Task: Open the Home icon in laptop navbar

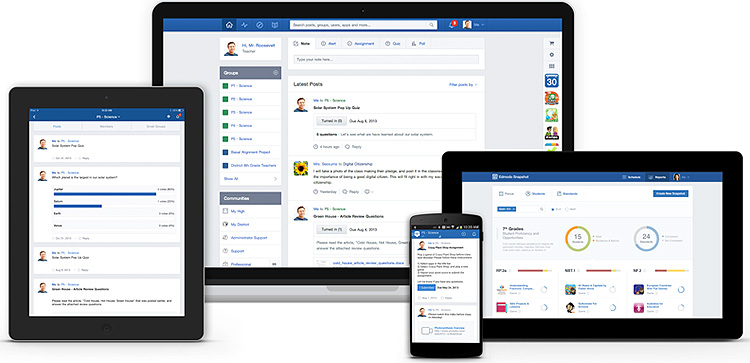Action: [x=229, y=25]
